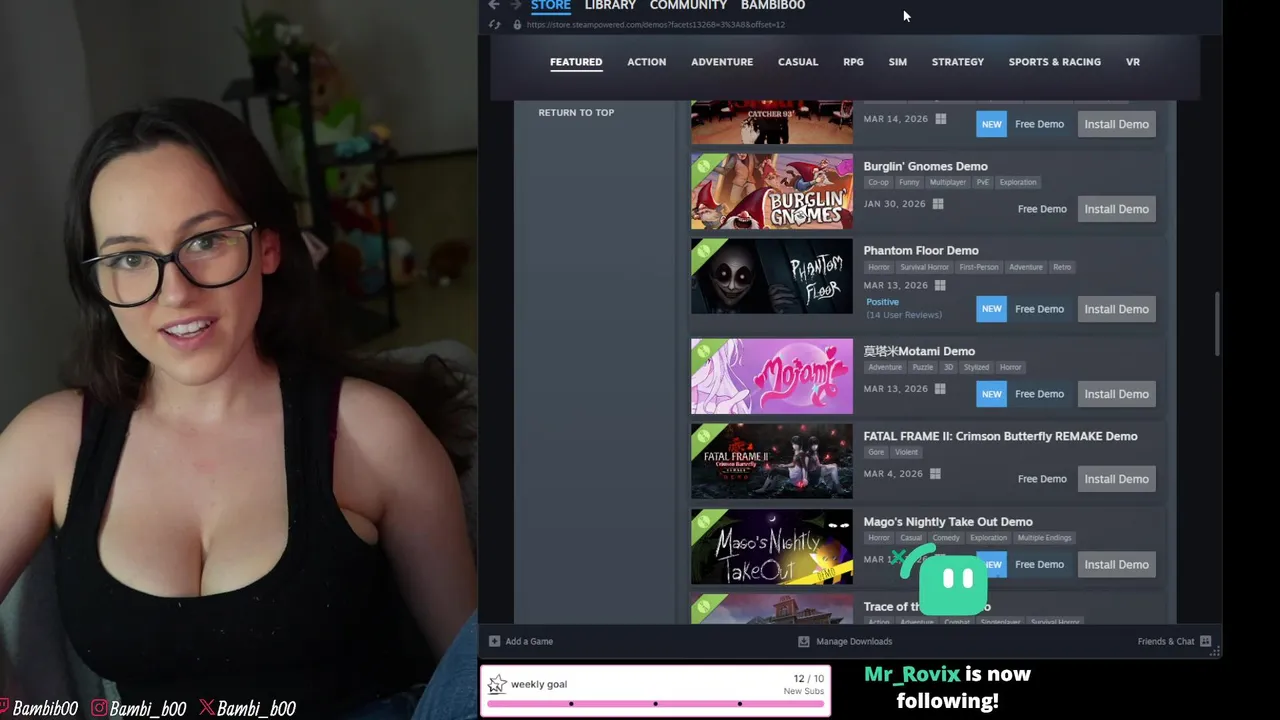
Task: Click the weekly goal pink progress bar
Action: (655, 704)
